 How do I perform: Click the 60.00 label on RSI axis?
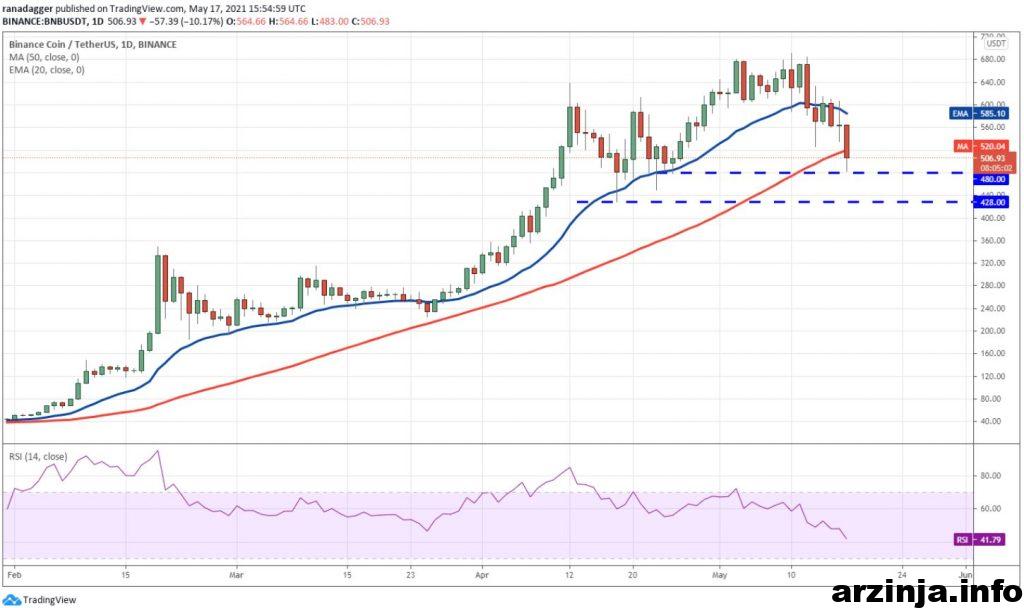coord(991,508)
